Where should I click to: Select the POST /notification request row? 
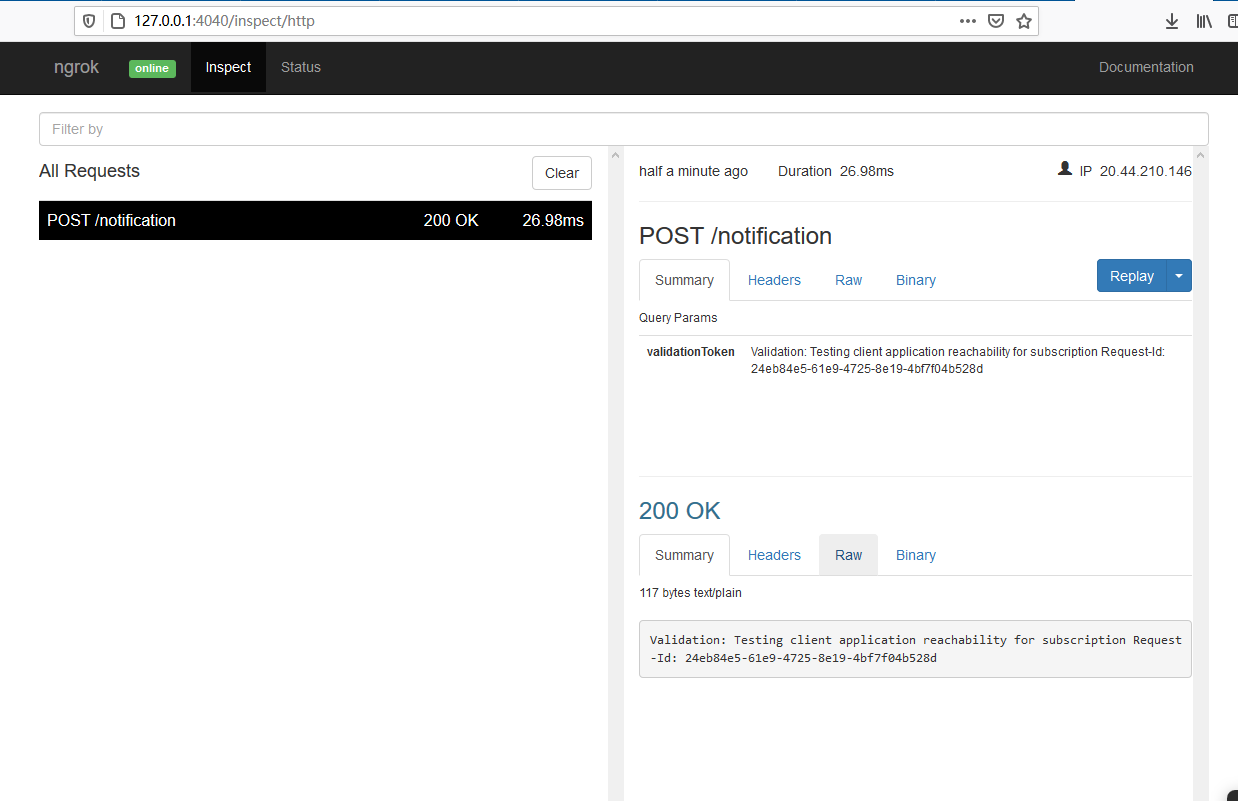[x=315, y=220]
